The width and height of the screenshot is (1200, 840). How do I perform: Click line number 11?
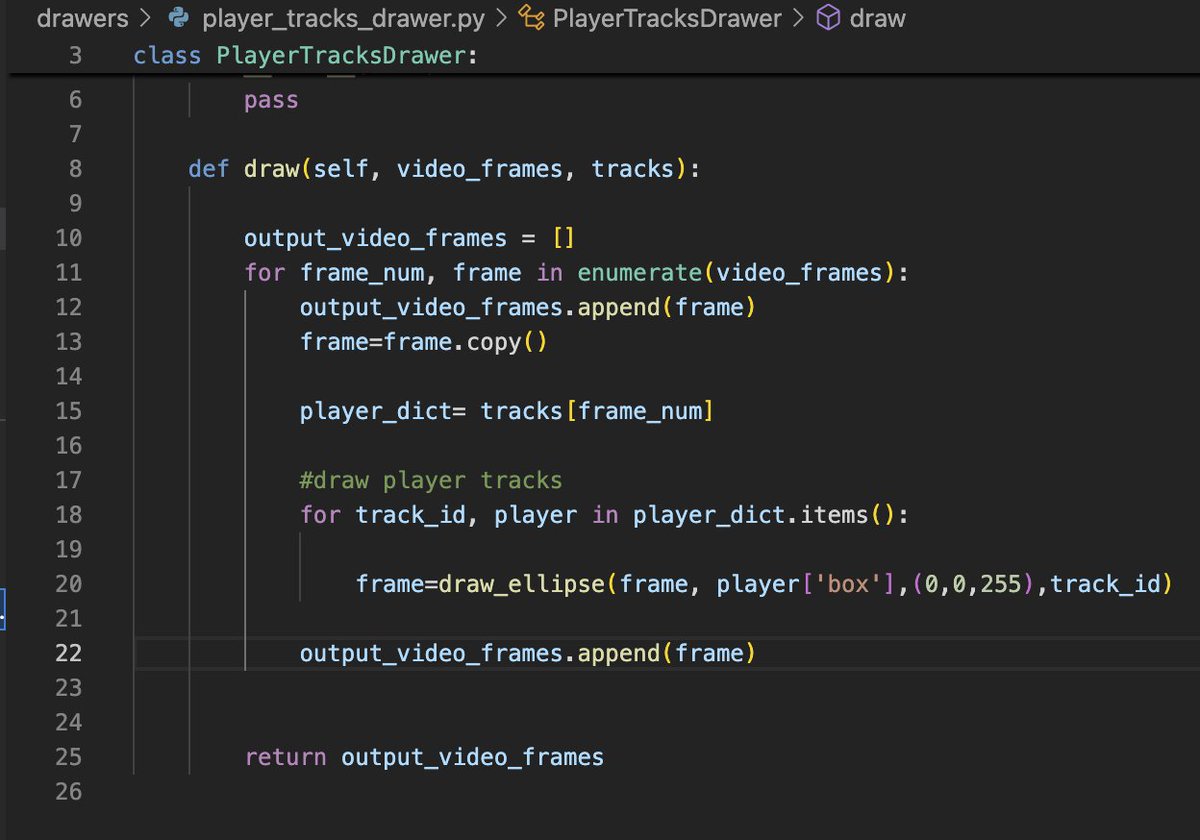pyautogui.click(x=69, y=272)
